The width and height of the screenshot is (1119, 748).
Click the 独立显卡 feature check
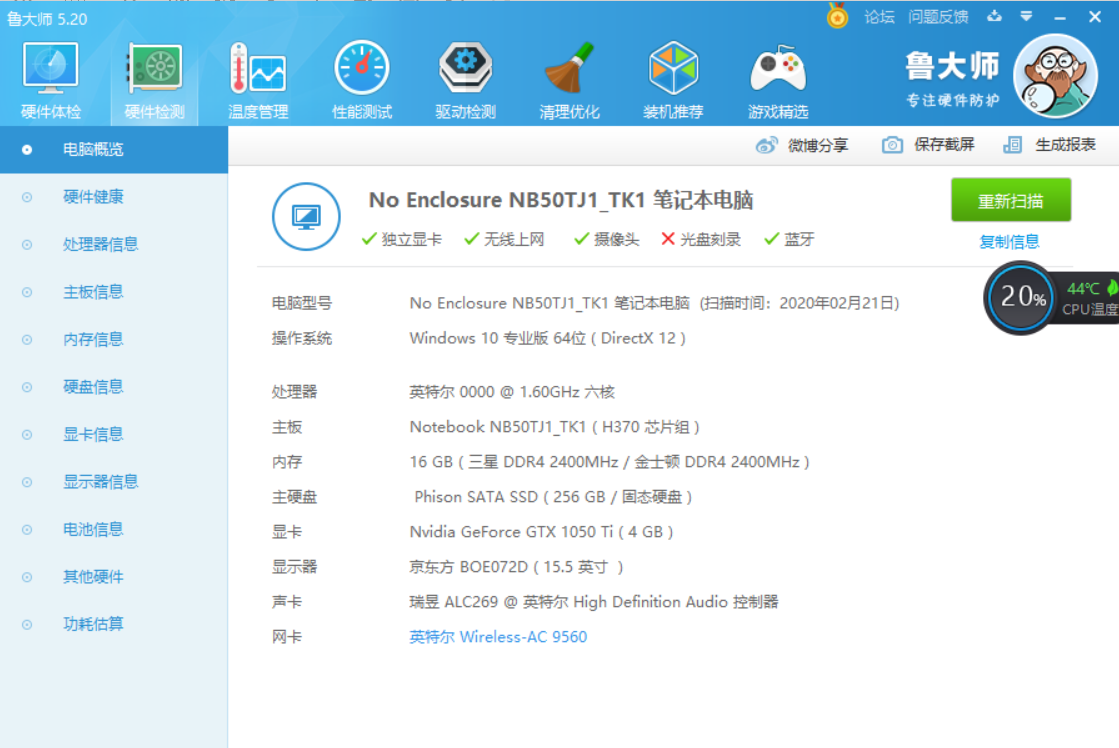402,240
